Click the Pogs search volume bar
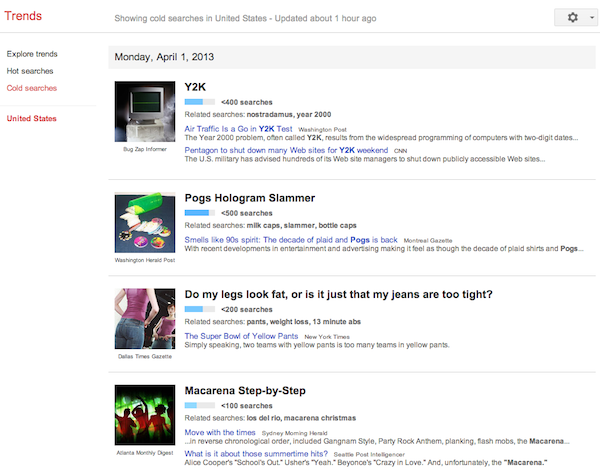 coord(200,213)
